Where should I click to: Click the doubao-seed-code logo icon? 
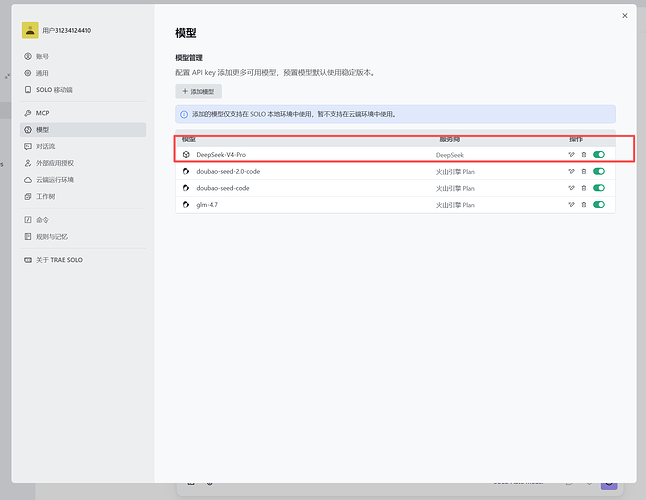coord(186,188)
